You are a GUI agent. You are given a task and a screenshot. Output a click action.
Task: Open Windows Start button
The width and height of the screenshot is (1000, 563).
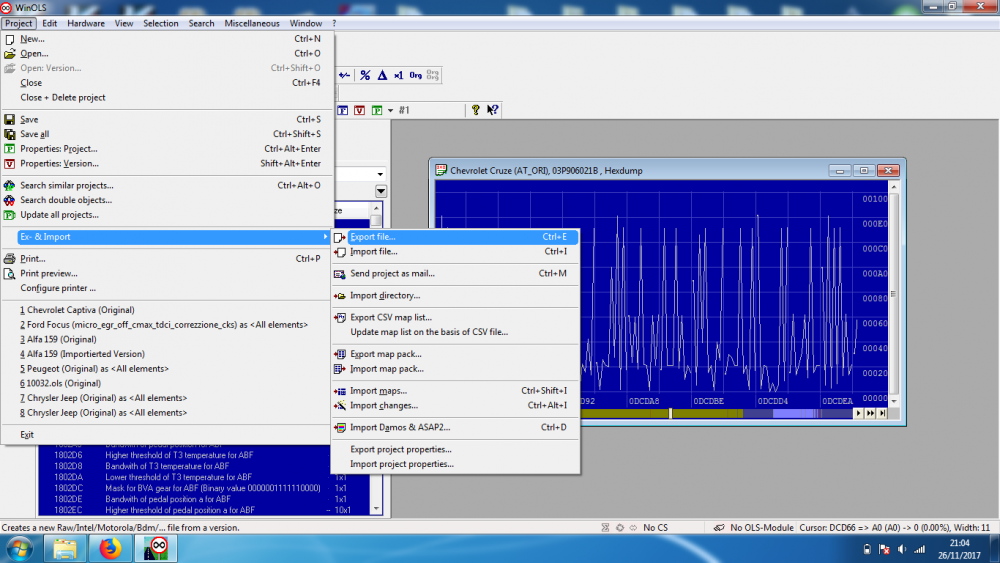(x=19, y=549)
